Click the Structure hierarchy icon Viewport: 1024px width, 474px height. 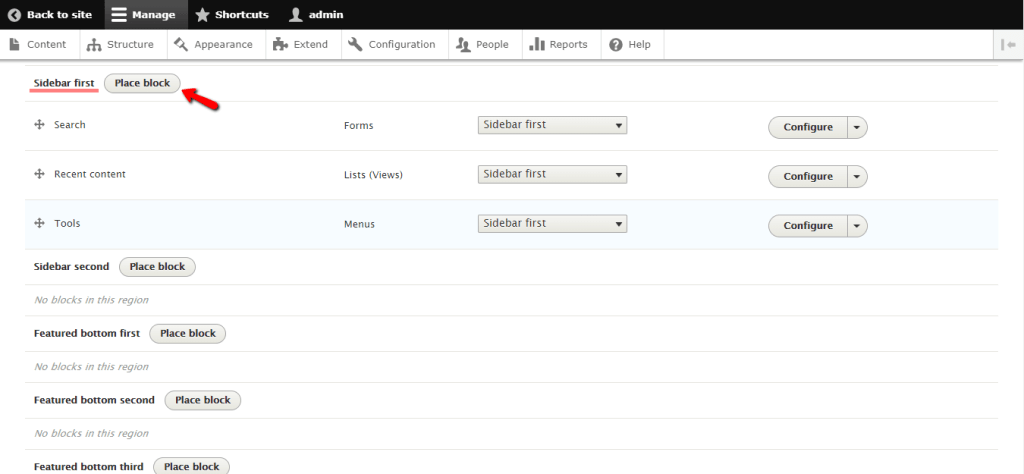click(94, 44)
